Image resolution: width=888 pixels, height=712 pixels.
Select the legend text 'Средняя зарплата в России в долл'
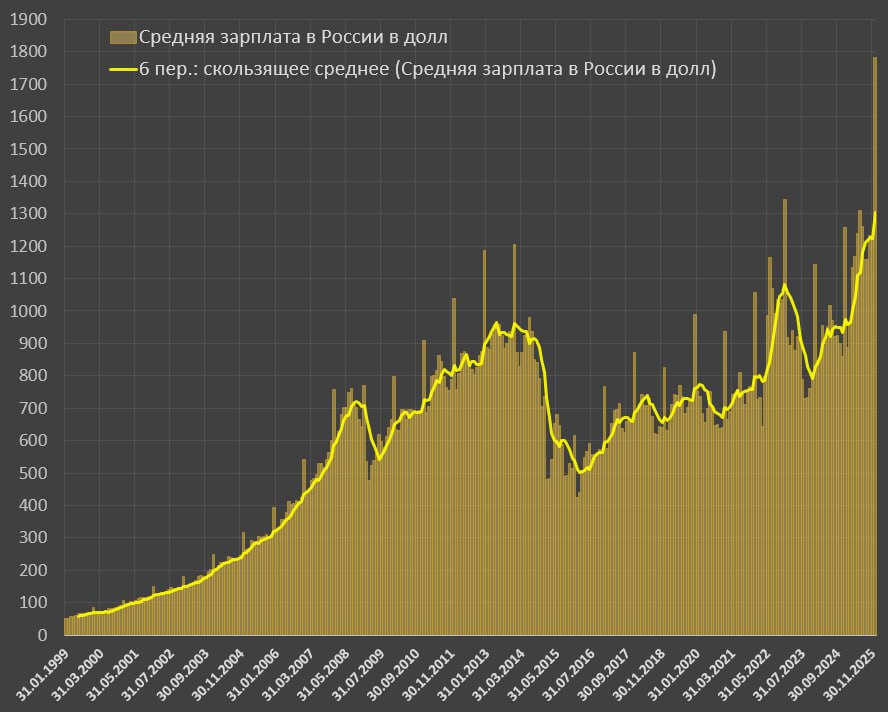pyautogui.click(x=293, y=38)
